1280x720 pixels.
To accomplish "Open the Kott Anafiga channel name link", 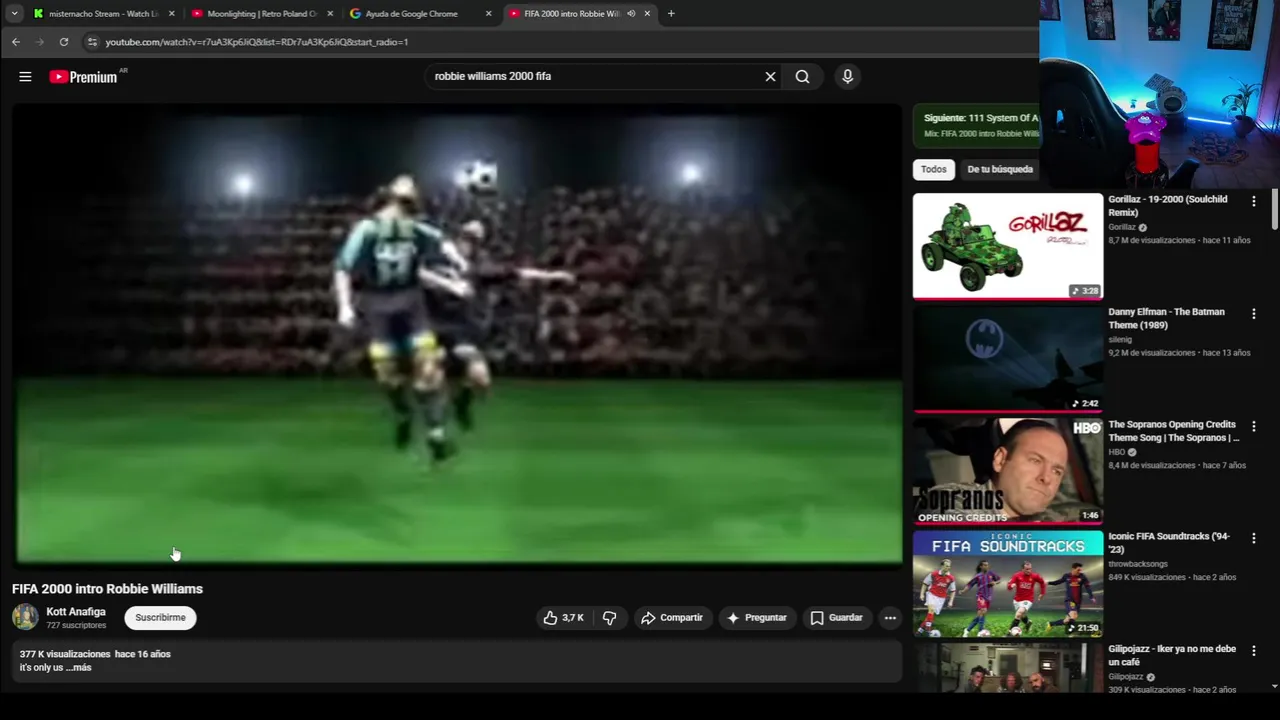I will click(x=76, y=612).
